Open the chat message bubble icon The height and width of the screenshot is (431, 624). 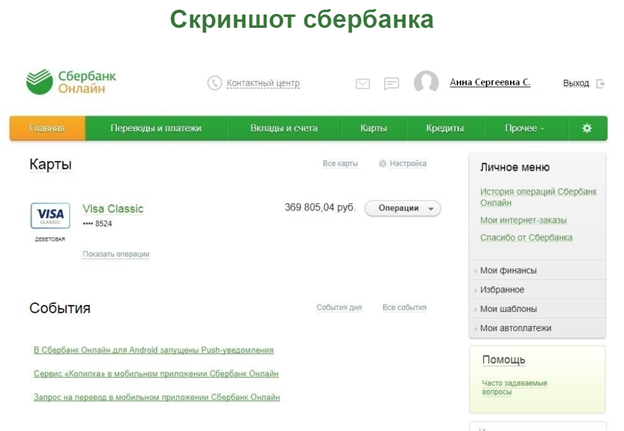tap(391, 84)
